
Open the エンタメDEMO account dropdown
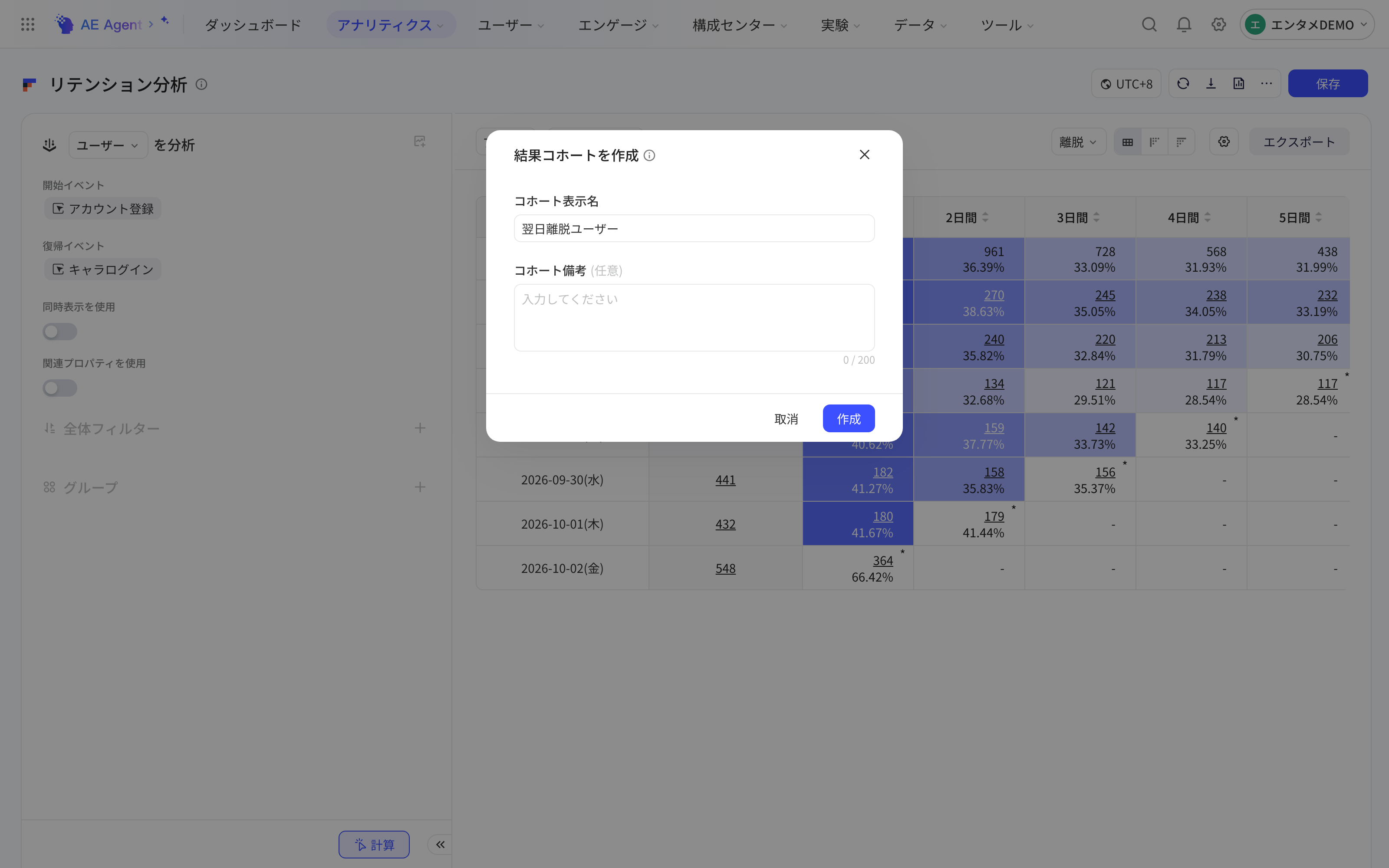coord(1307,25)
